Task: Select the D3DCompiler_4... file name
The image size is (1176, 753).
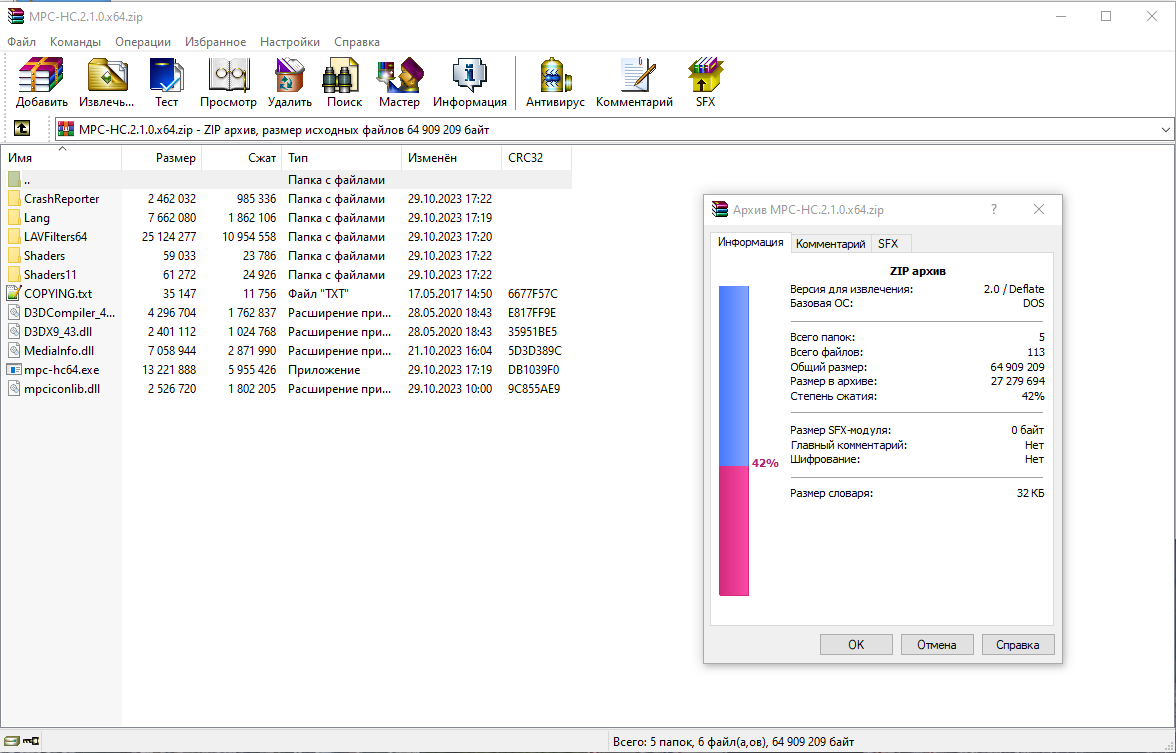Action: (70, 313)
